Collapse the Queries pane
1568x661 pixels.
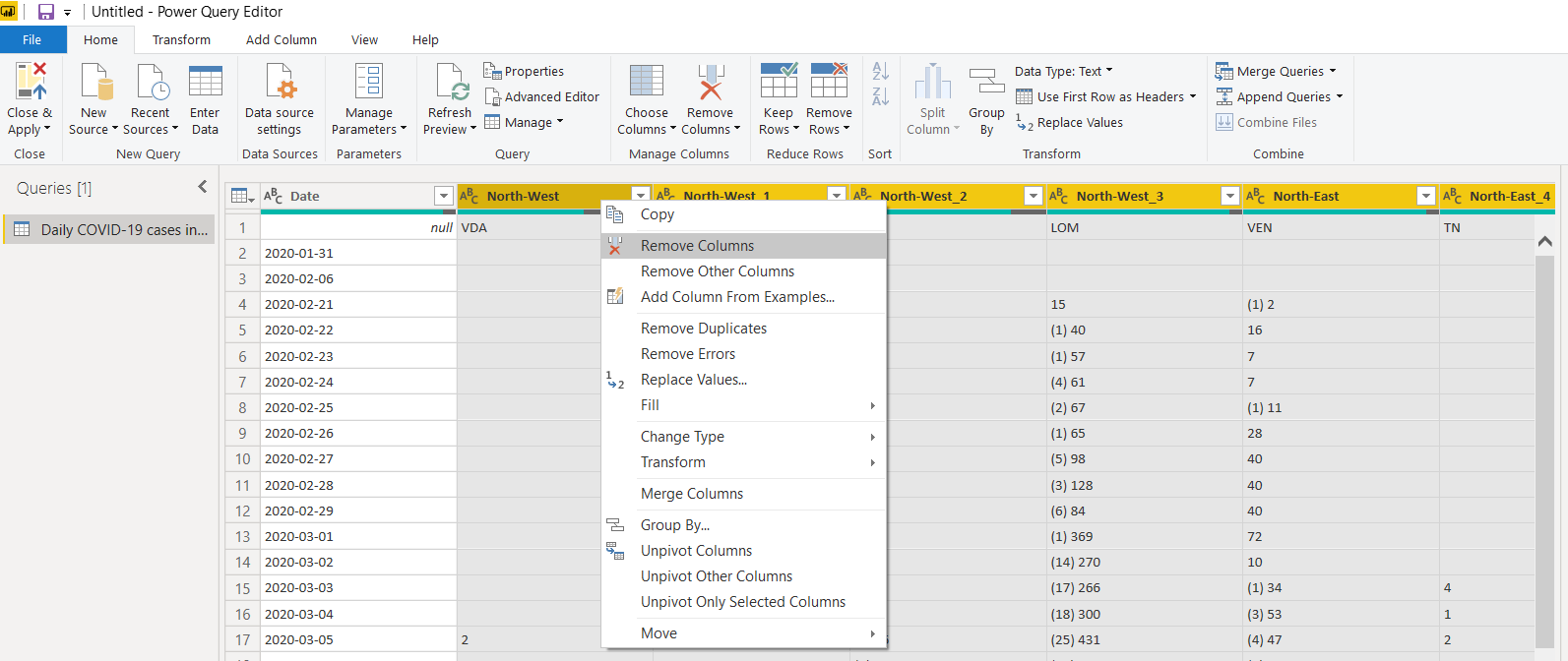pyautogui.click(x=203, y=187)
